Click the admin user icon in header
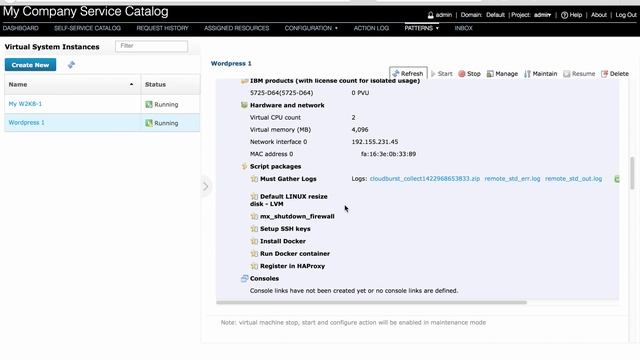The height and width of the screenshot is (360, 640). click(430, 15)
